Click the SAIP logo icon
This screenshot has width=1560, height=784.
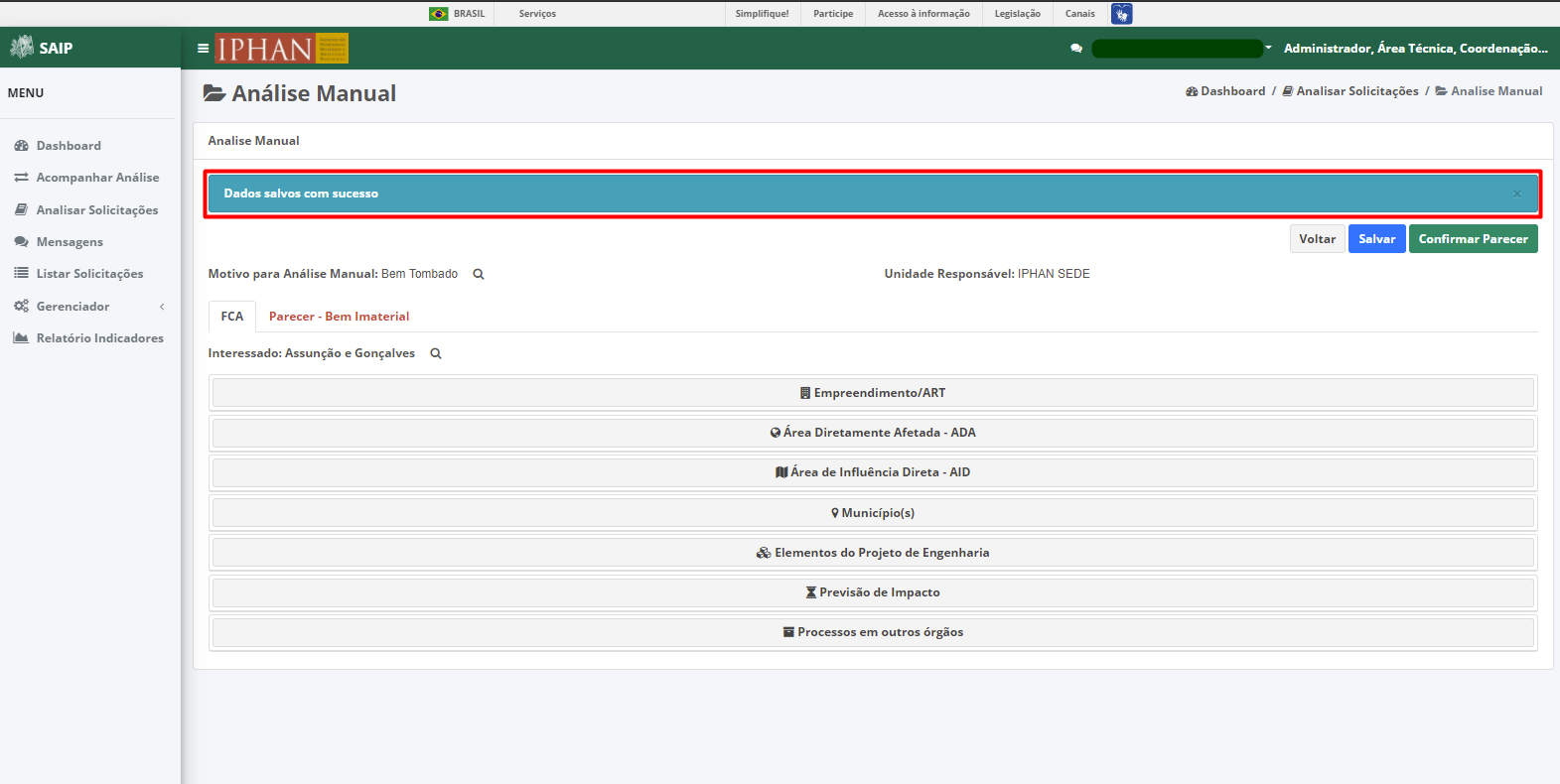22,47
